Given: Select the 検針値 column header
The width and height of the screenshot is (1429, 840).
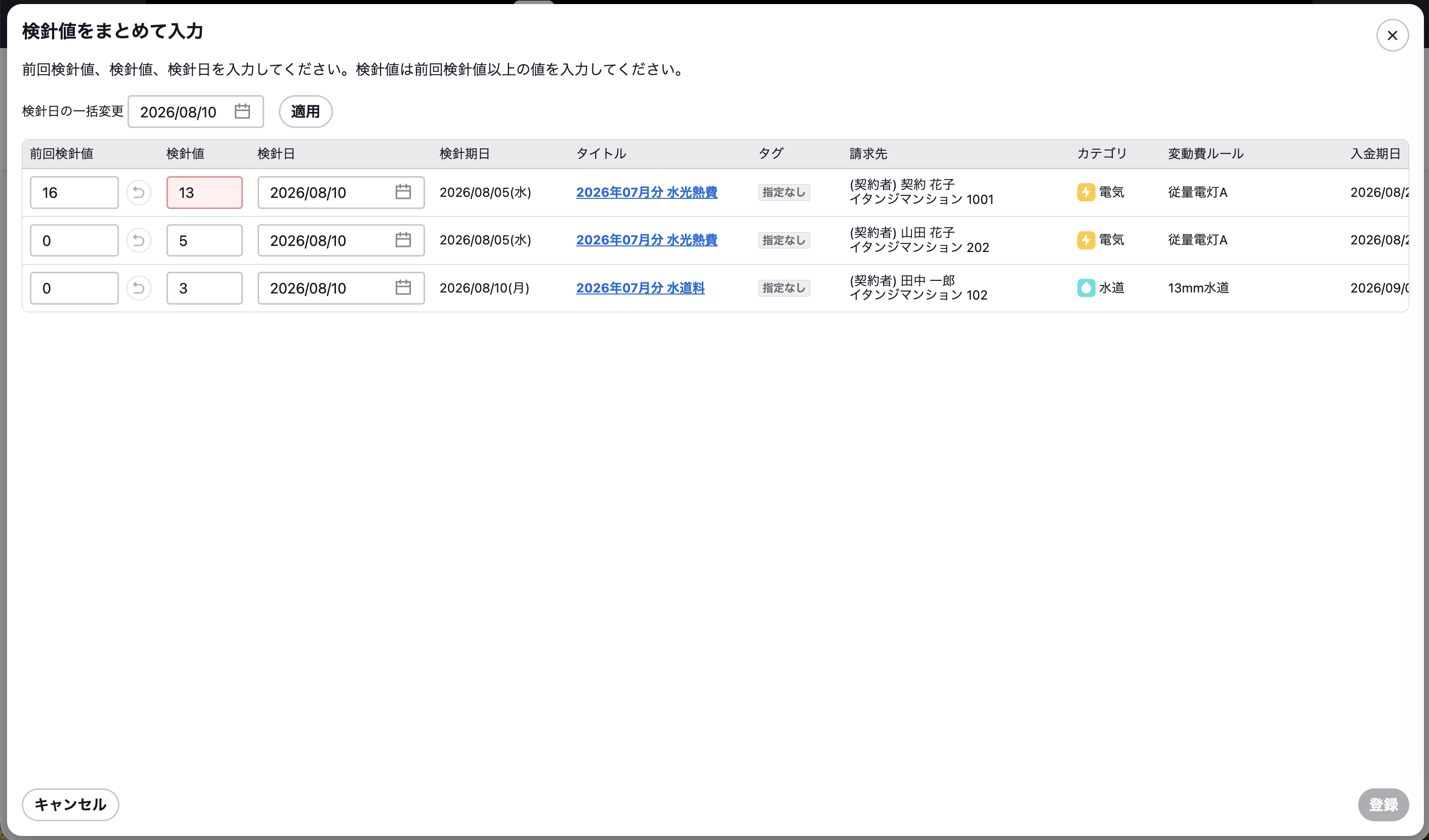Looking at the screenshot, I should pyautogui.click(x=185, y=154).
